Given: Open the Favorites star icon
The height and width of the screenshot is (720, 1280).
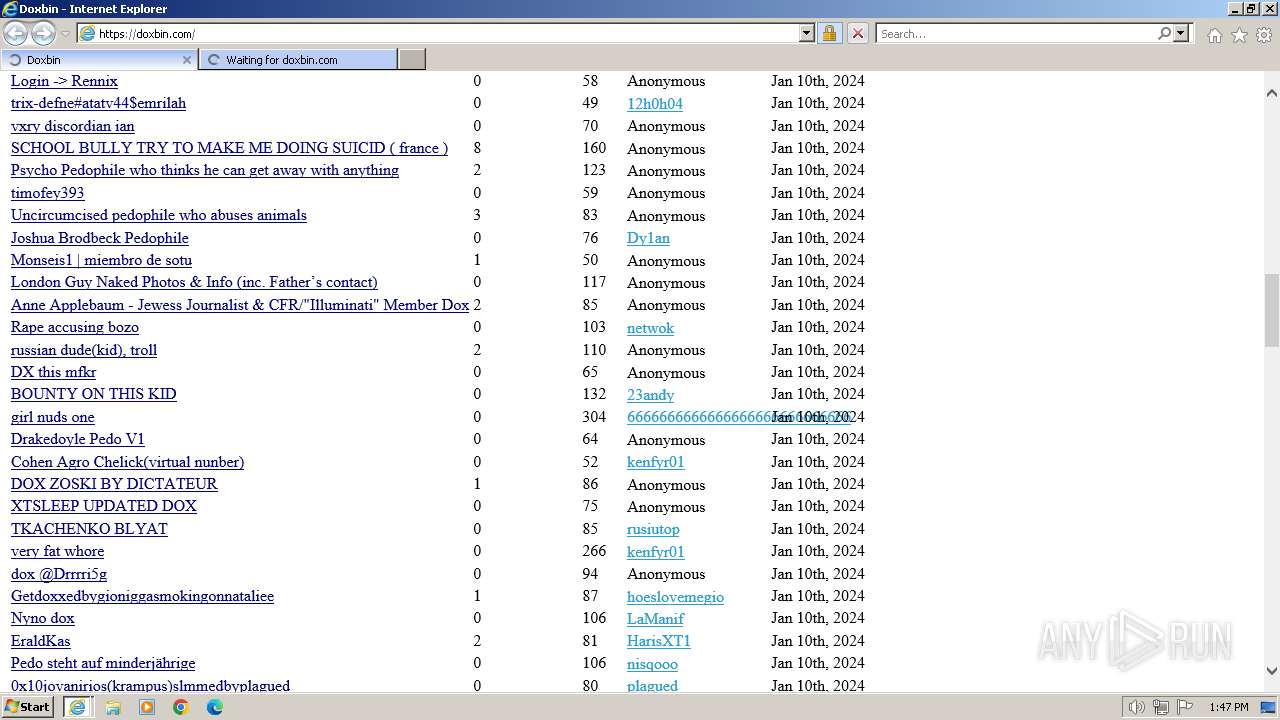Looking at the screenshot, I should pos(1239,35).
